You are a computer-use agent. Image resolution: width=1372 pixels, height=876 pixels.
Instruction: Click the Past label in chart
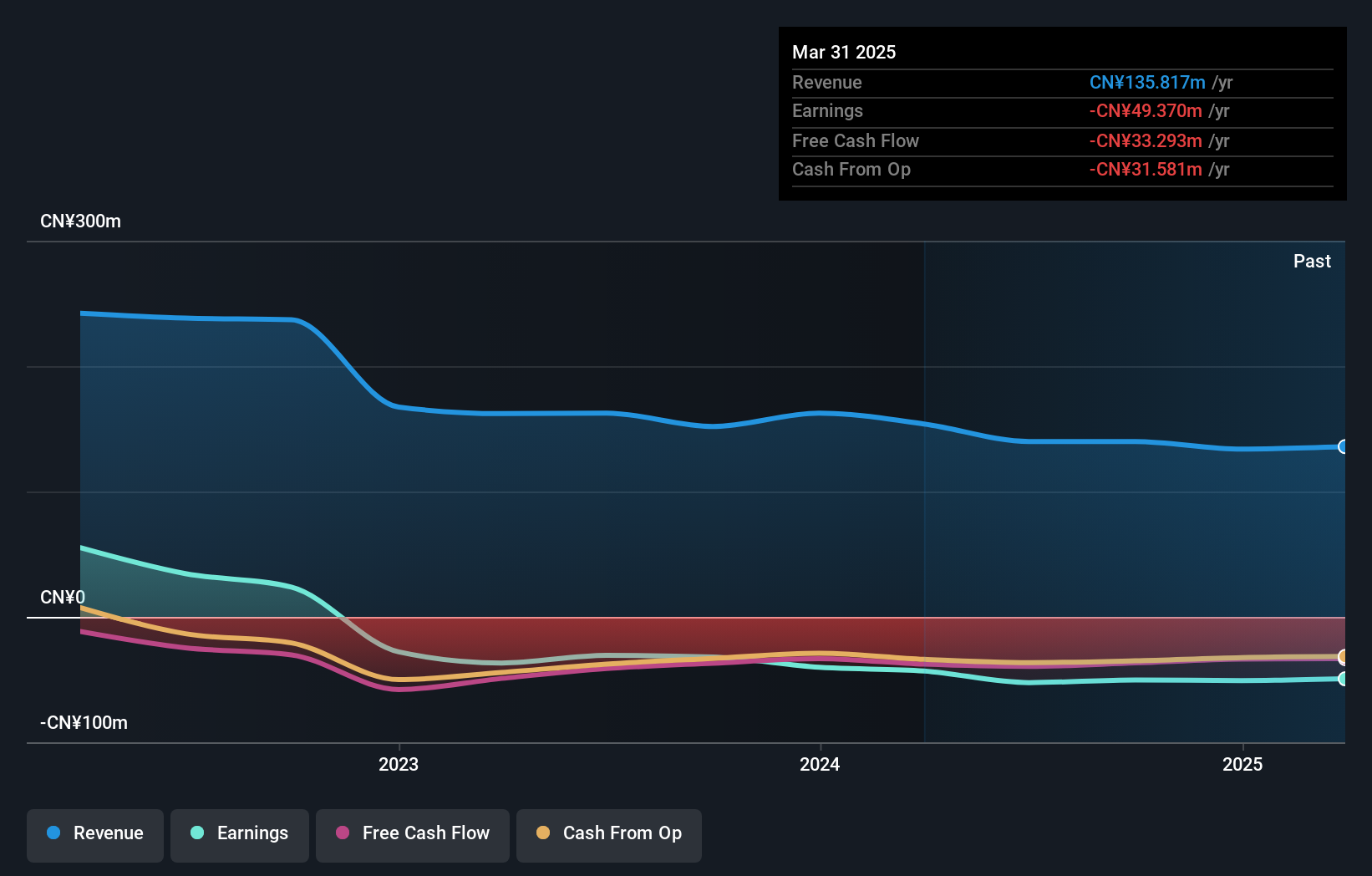coord(1312,262)
